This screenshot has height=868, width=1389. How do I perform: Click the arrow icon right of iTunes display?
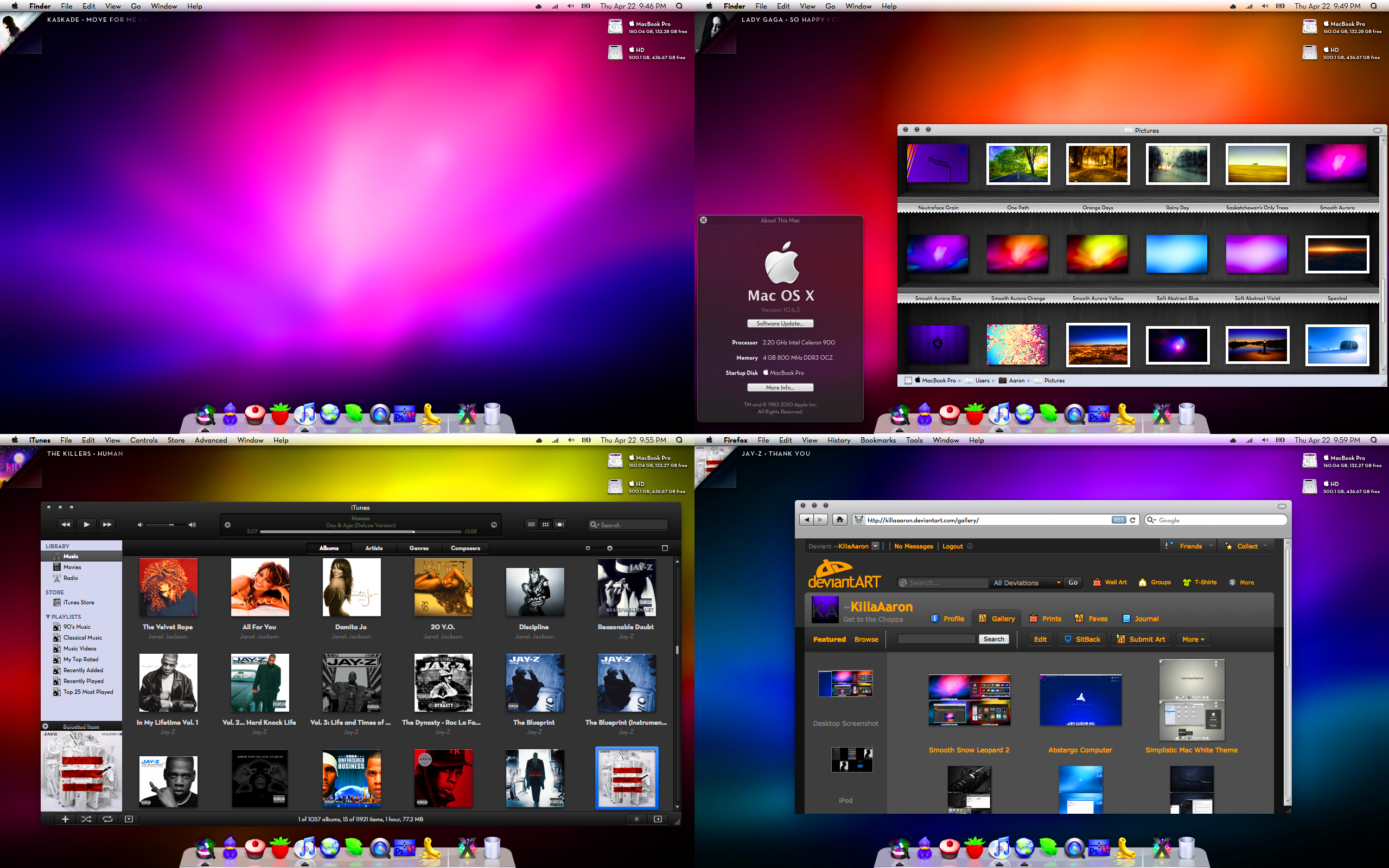494,525
